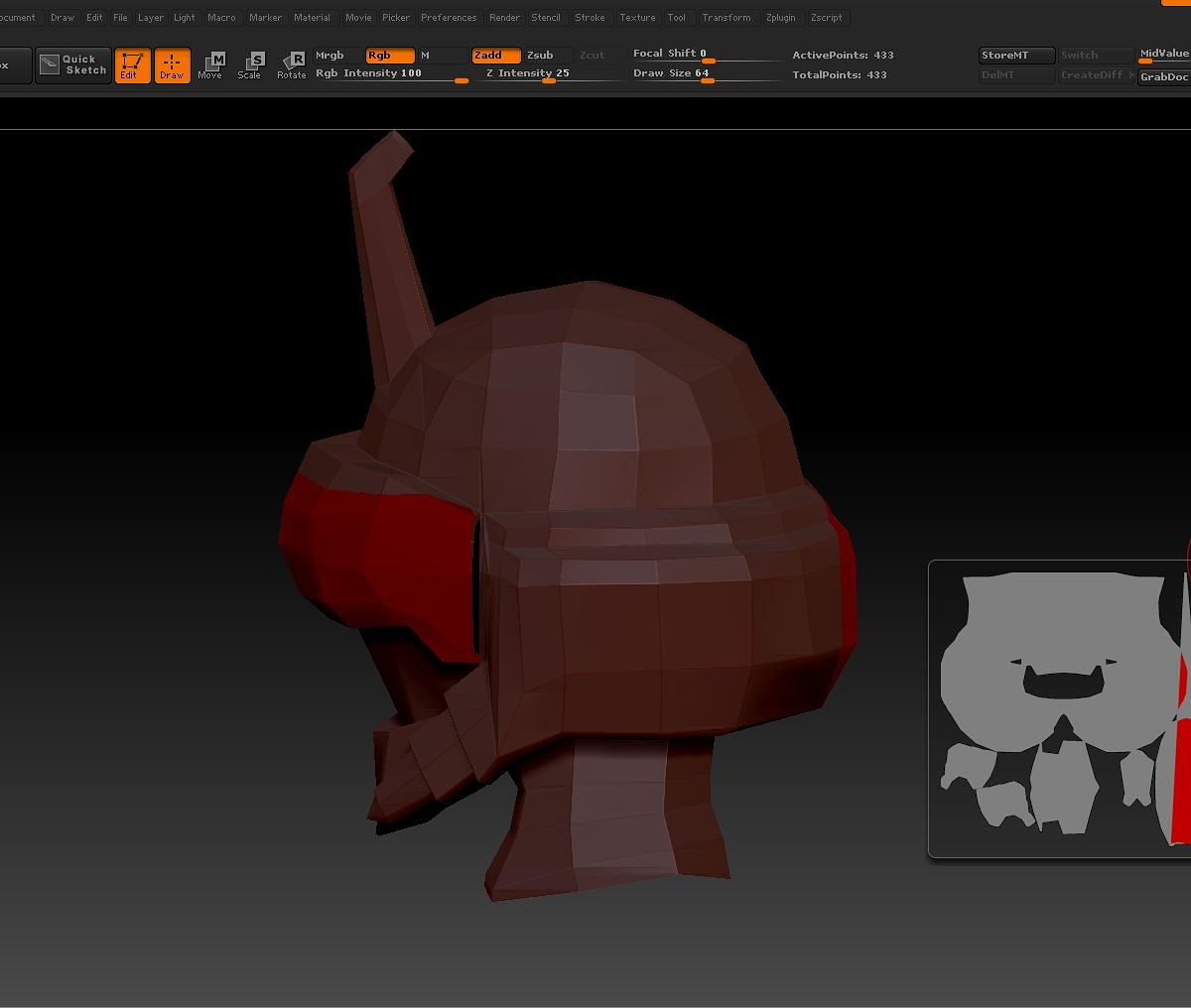Screen dimensions: 1191x1008
Task: Enable Edit mode
Action: tap(132, 64)
